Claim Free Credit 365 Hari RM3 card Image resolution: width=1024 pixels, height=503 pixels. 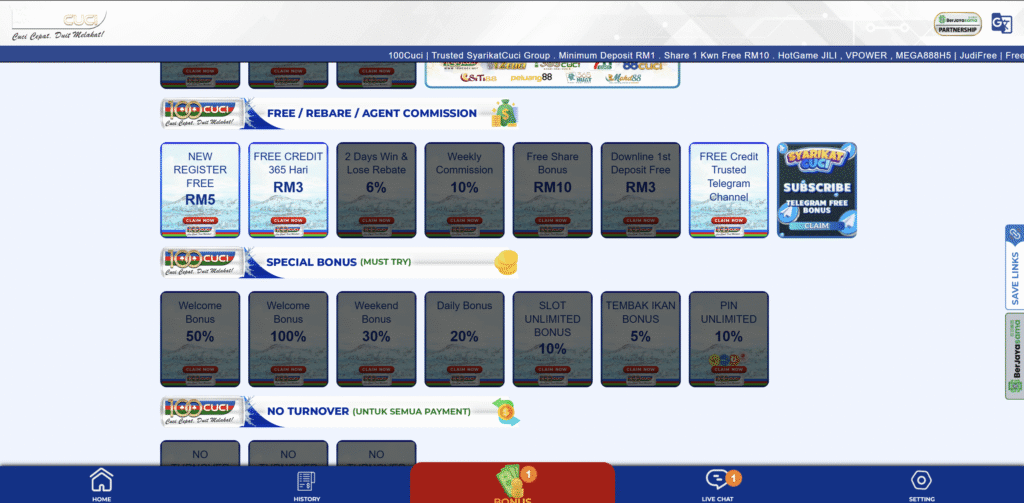coord(288,190)
